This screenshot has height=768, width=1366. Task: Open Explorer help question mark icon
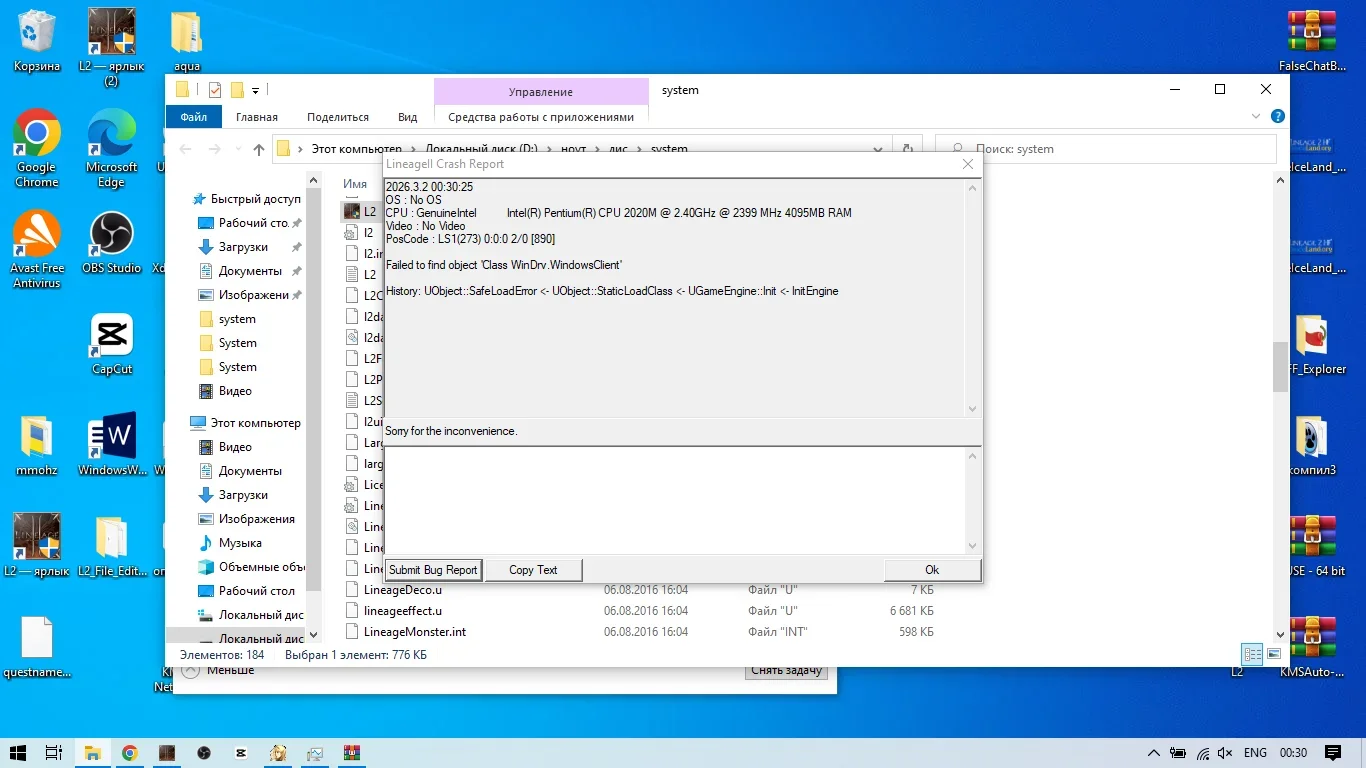pyautogui.click(x=1277, y=117)
